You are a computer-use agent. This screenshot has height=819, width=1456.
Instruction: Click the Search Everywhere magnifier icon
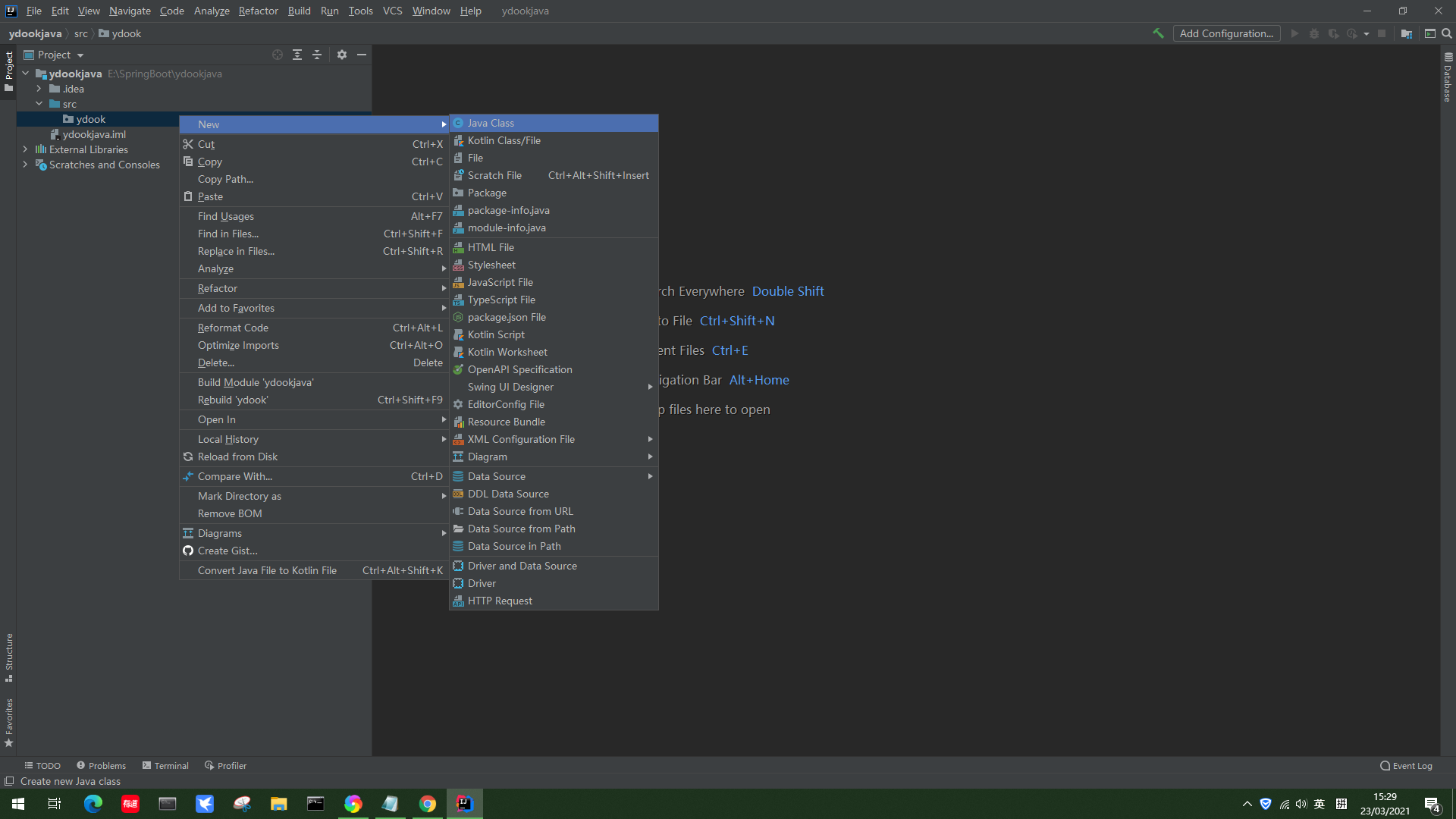[x=1446, y=33]
